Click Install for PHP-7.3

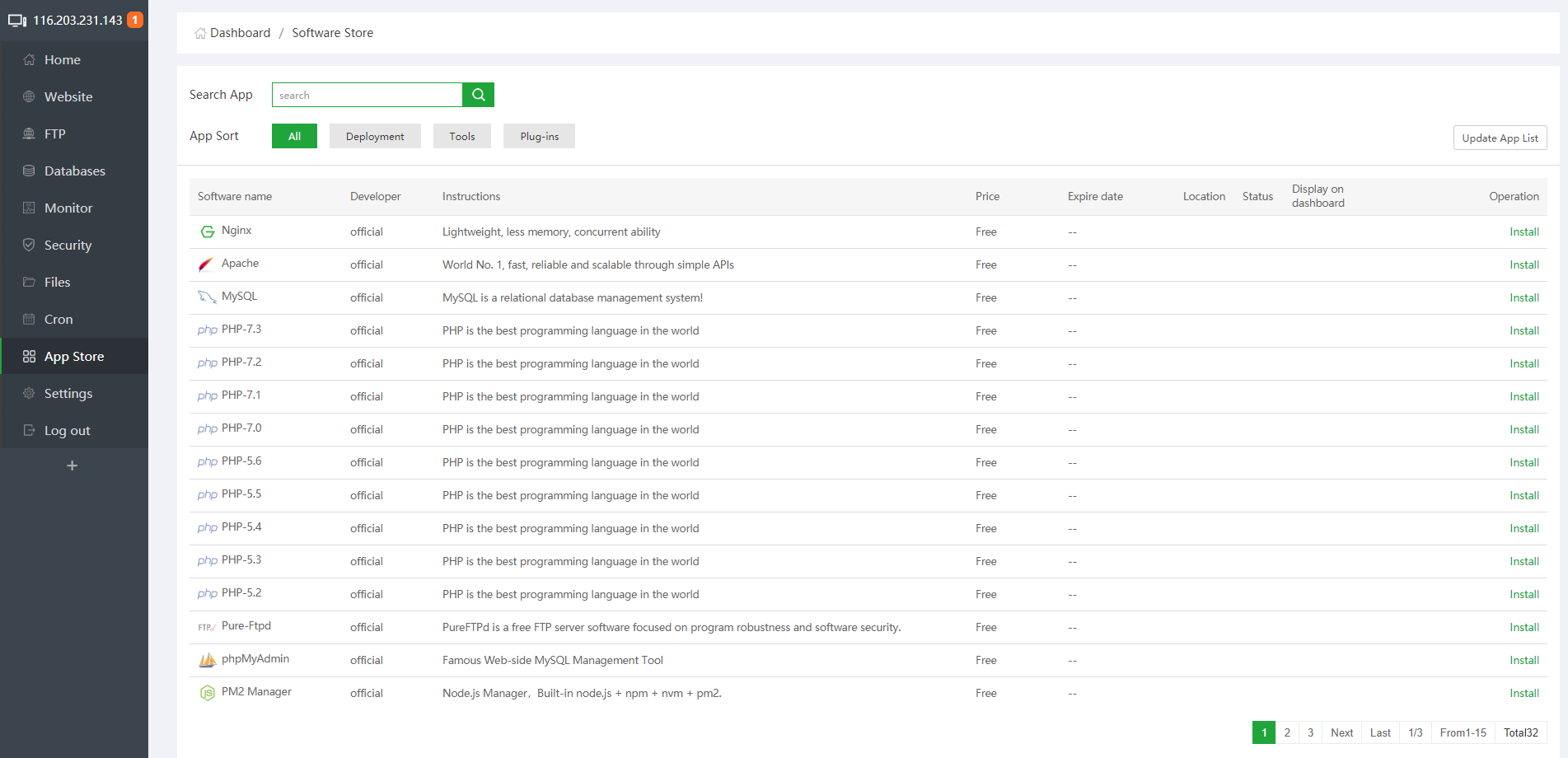tap(1524, 331)
